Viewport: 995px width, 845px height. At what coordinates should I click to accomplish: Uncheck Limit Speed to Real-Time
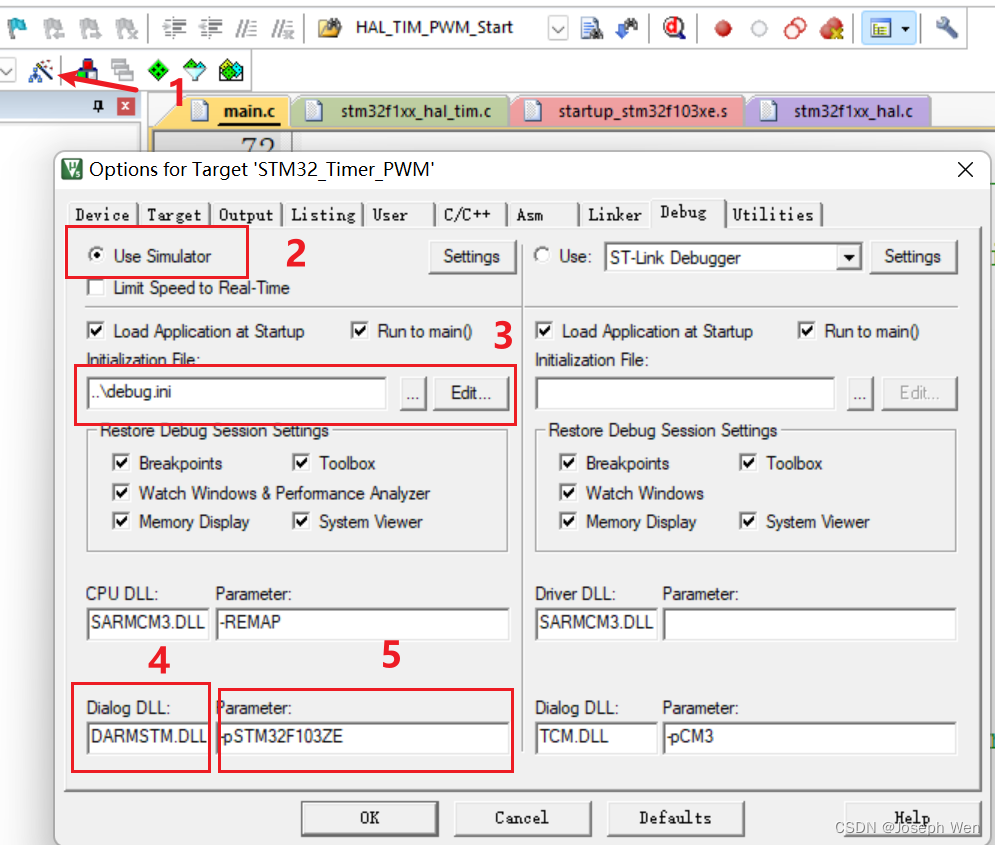click(96, 287)
